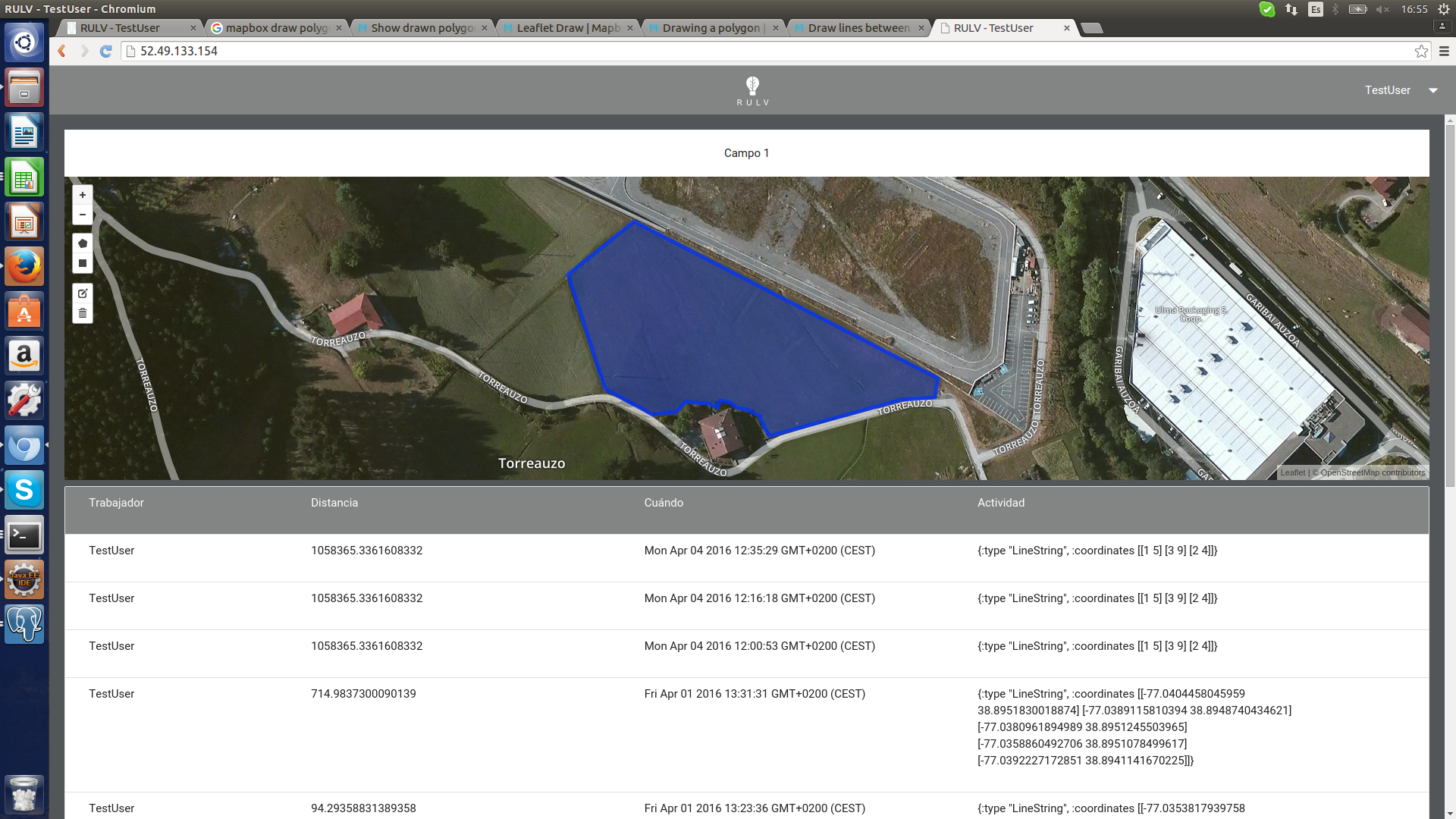Click OpenStreetMap contributors link

click(1373, 472)
